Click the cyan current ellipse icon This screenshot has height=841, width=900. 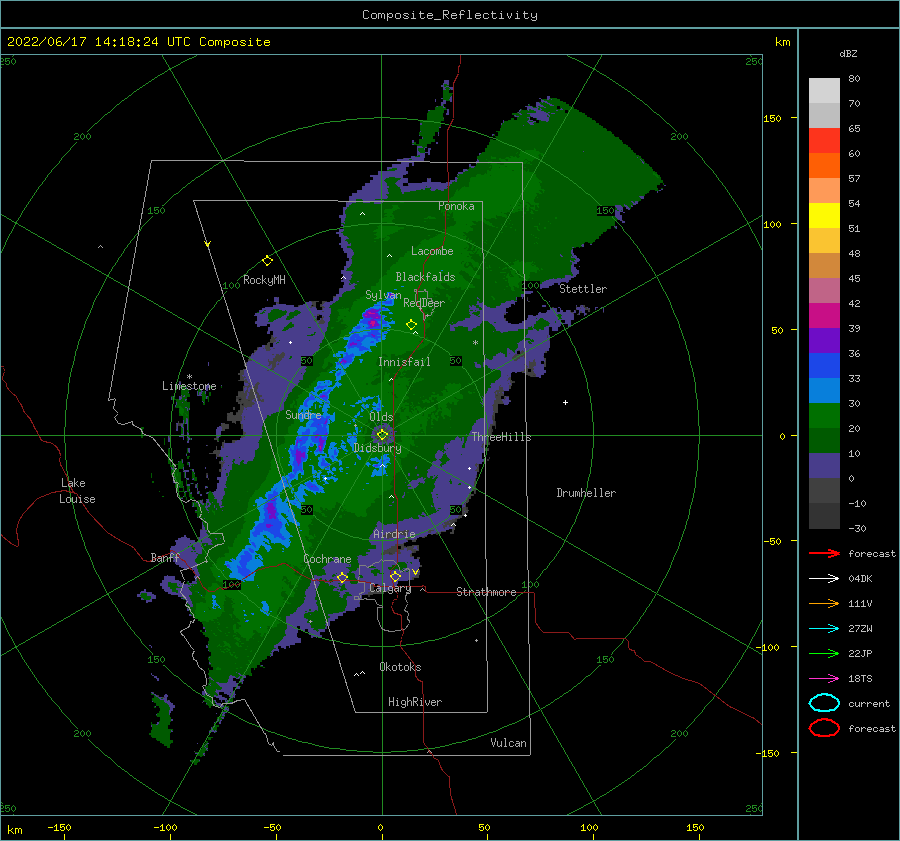point(824,703)
